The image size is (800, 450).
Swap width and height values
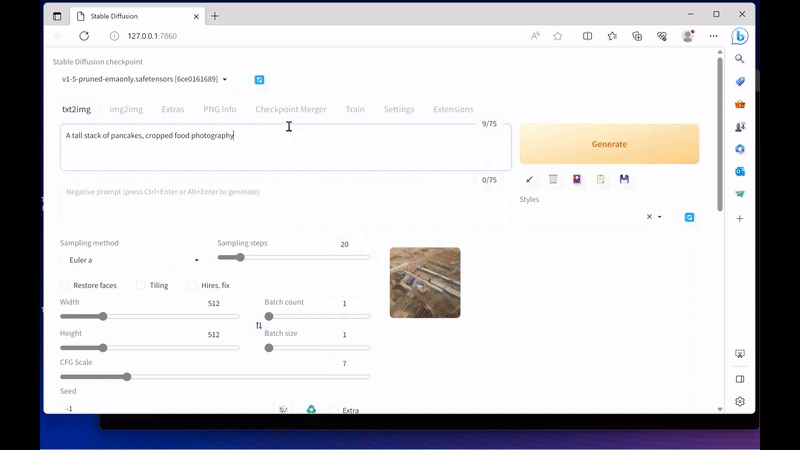pos(259,326)
